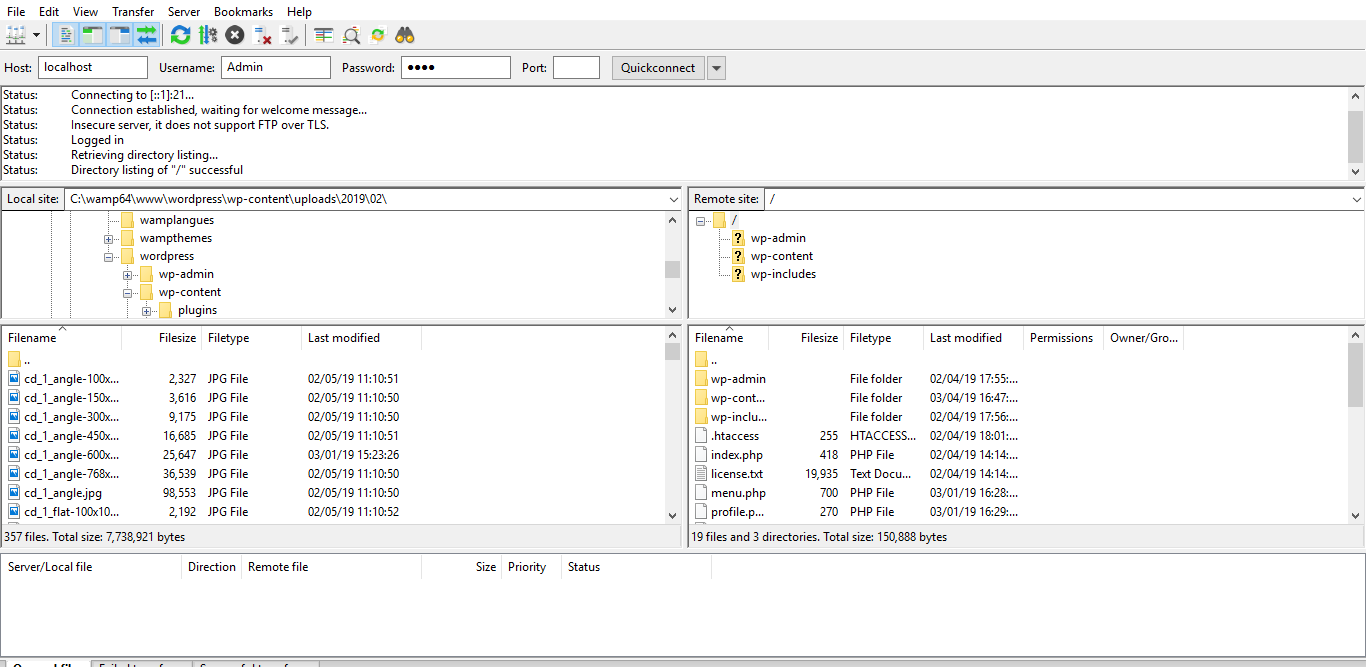The image size is (1366, 667).
Task: Open the directory listing filters dialog
Action: click(324, 35)
